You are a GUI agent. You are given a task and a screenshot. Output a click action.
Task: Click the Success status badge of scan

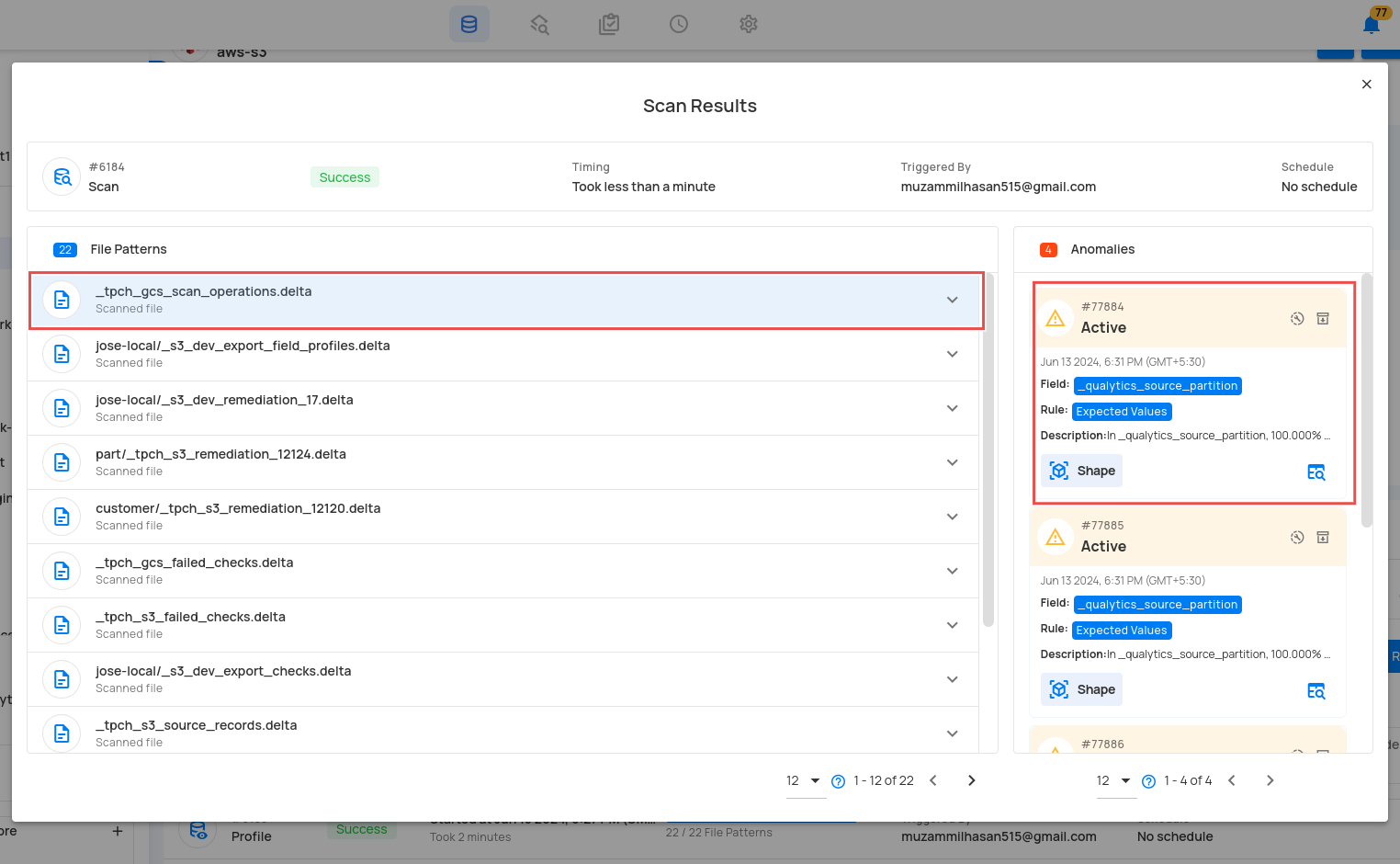[x=344, y=177]
